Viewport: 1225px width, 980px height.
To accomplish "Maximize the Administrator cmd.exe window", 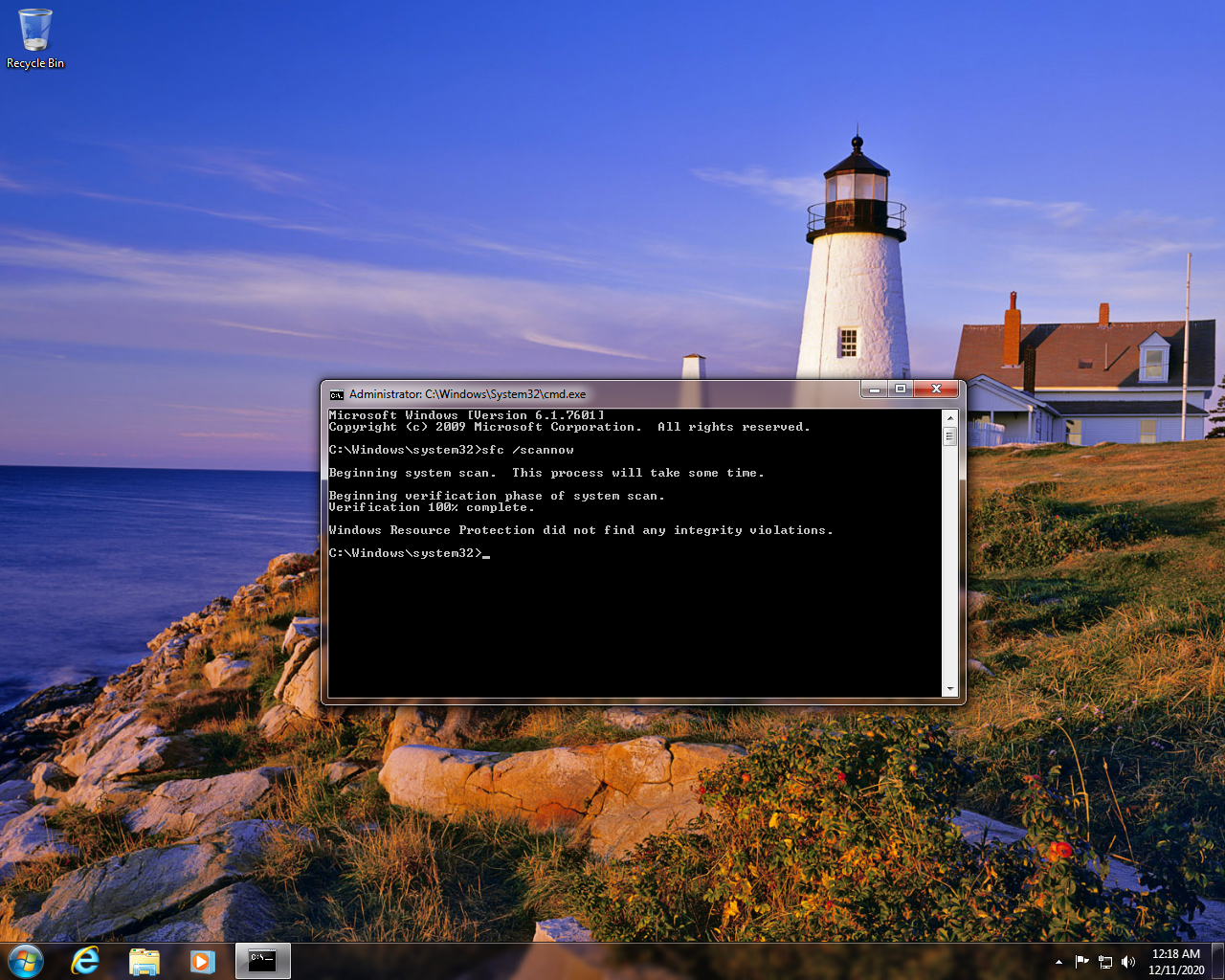I will (901, 389).
